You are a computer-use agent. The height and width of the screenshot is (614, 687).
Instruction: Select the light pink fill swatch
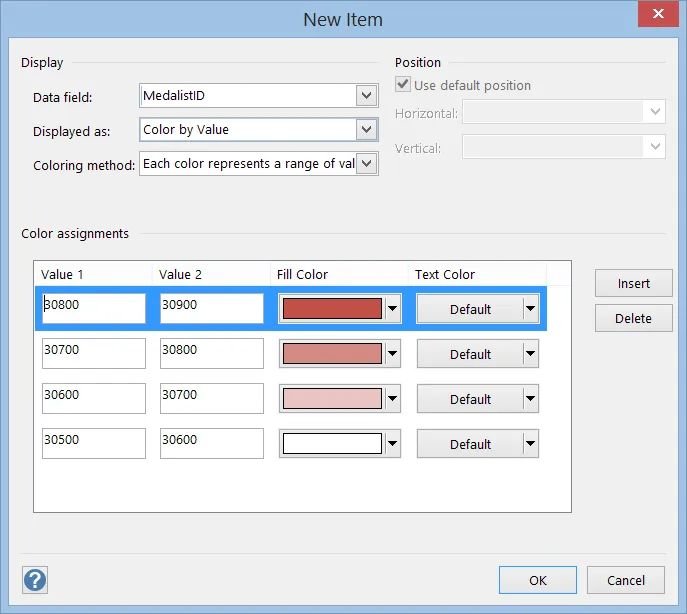[x=332, y=398]
